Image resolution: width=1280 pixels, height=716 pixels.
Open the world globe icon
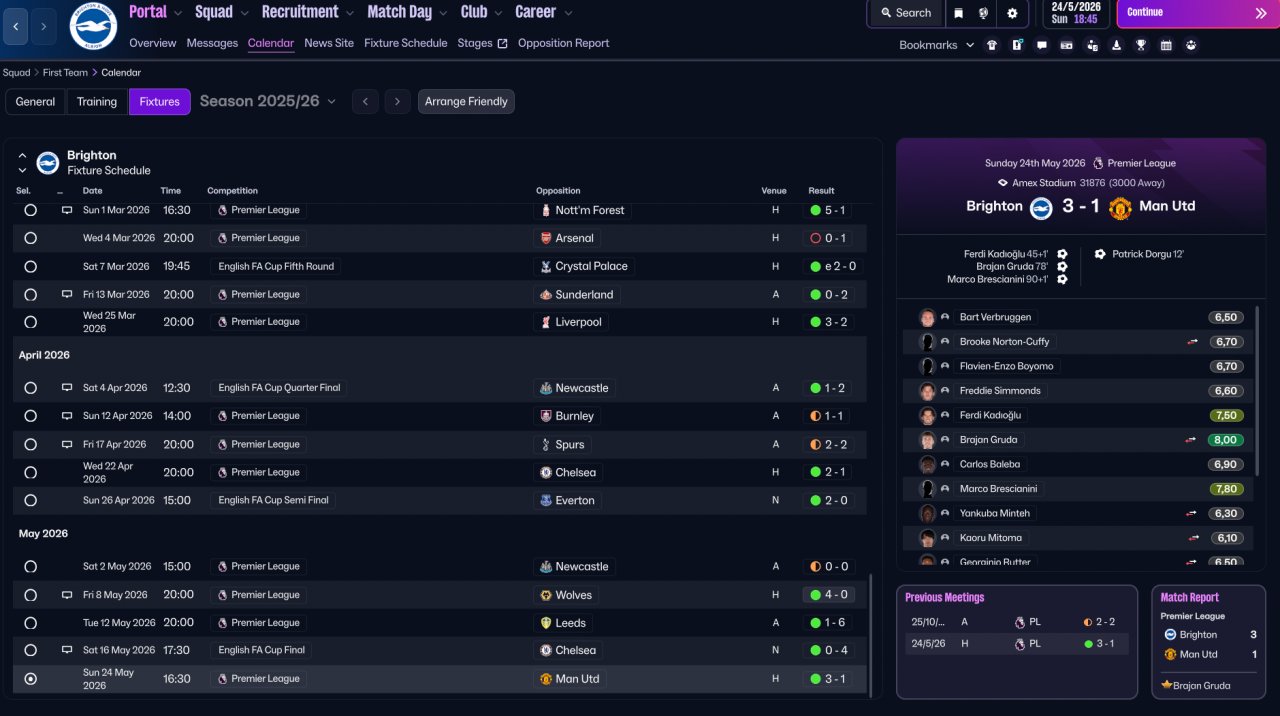(x=984, y=13)
